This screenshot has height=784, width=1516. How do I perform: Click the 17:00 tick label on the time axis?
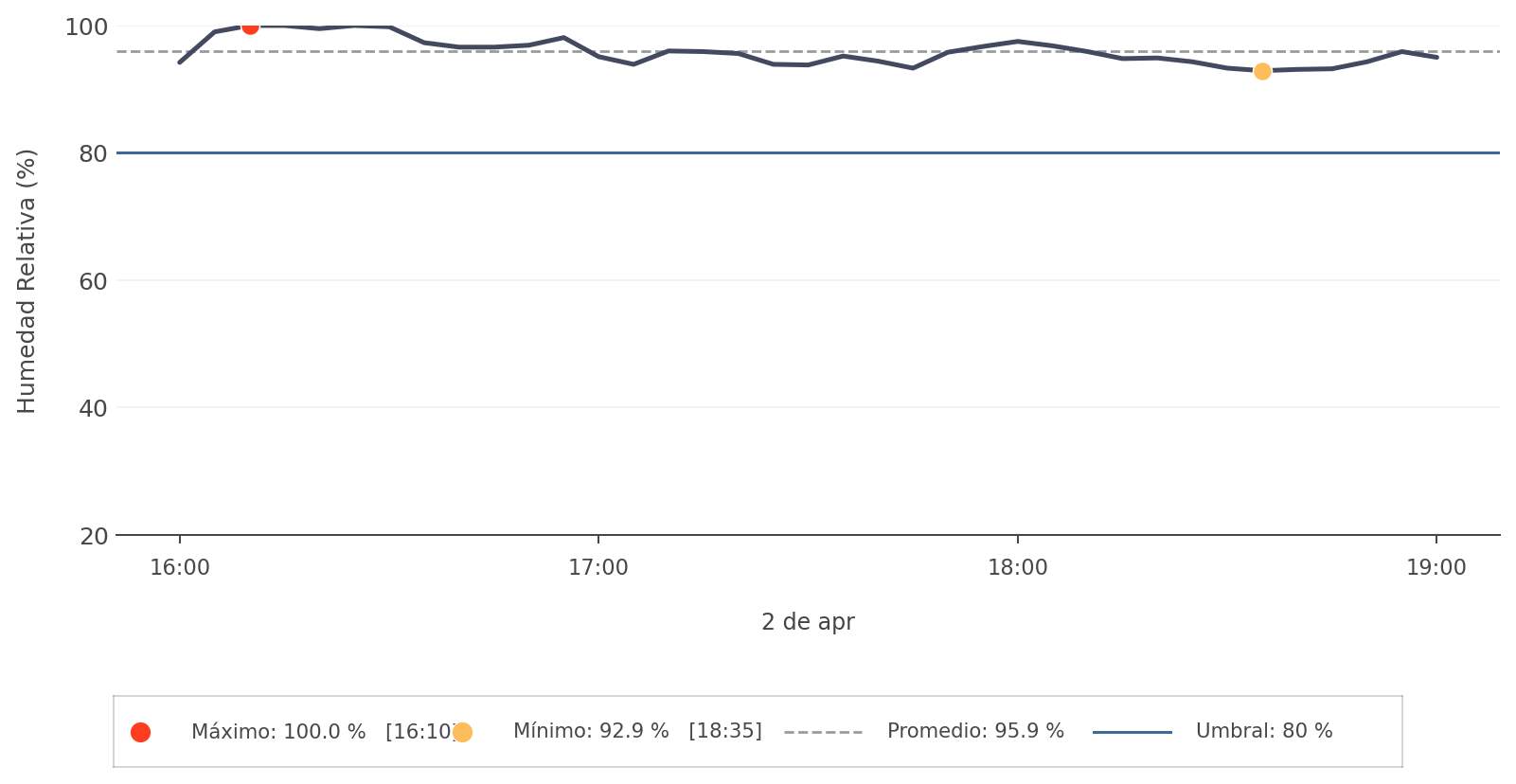[x=598, y=568]
